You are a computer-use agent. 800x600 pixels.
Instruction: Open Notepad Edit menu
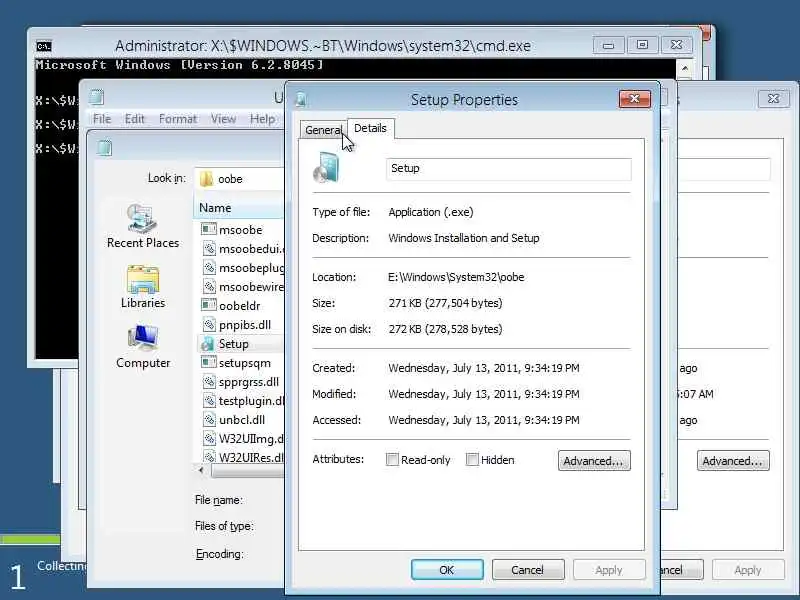[135, 119]
